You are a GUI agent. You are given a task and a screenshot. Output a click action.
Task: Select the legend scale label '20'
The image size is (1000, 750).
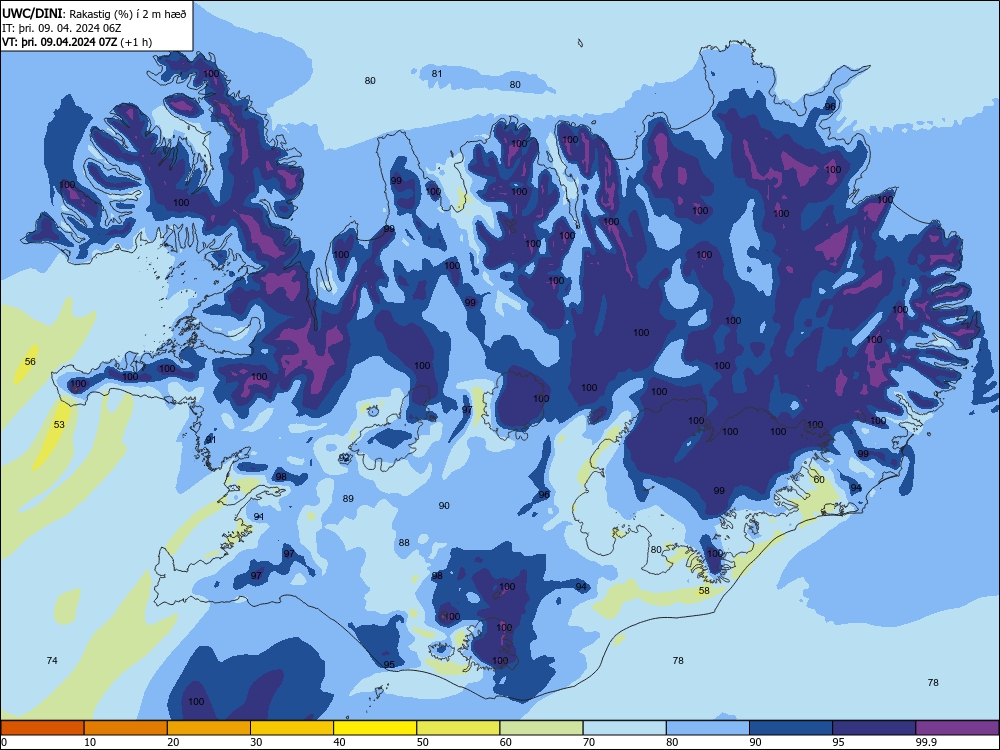[173, 742]
